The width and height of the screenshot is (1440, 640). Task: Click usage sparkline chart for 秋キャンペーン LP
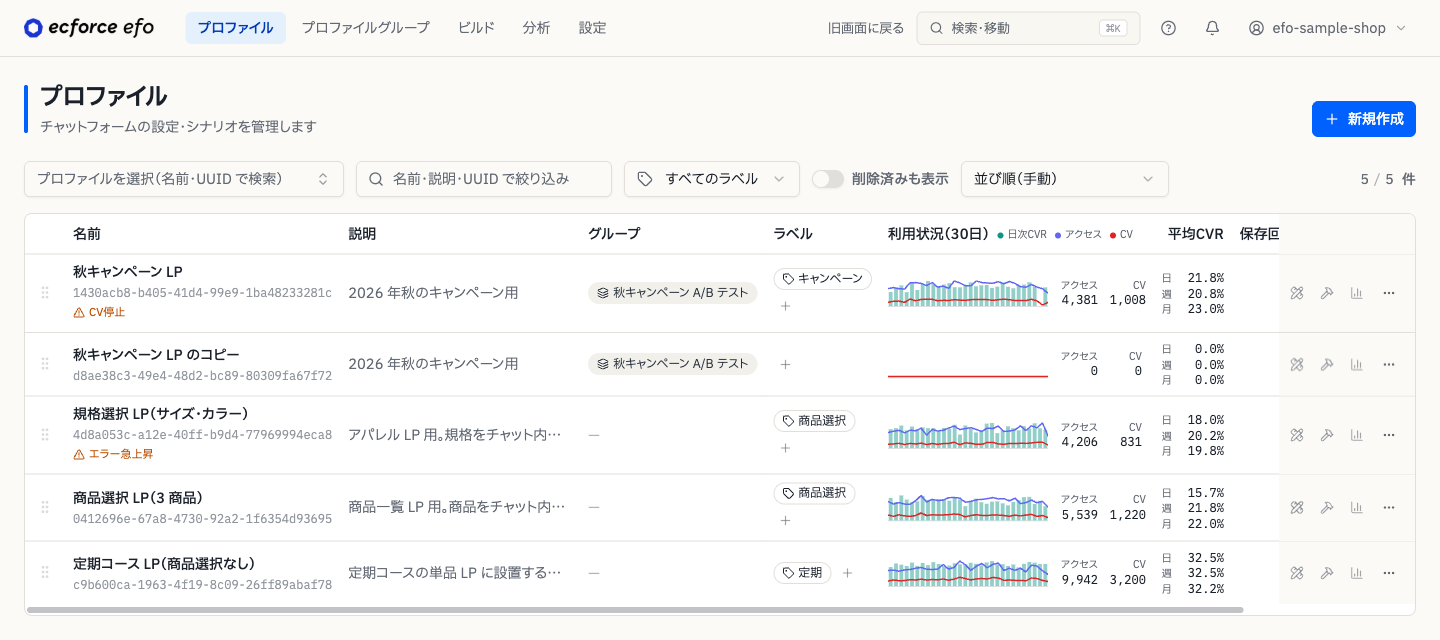[x=968, y=293]
